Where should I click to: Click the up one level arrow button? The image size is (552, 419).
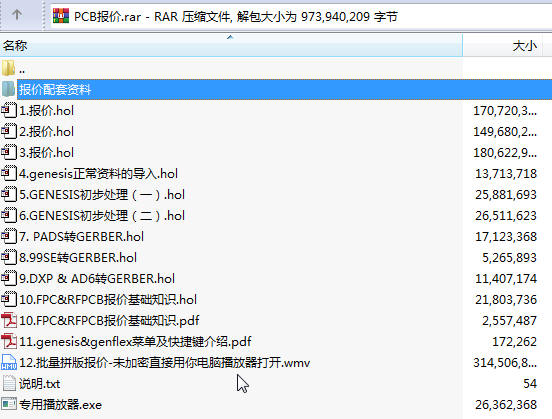coord(17,15)
